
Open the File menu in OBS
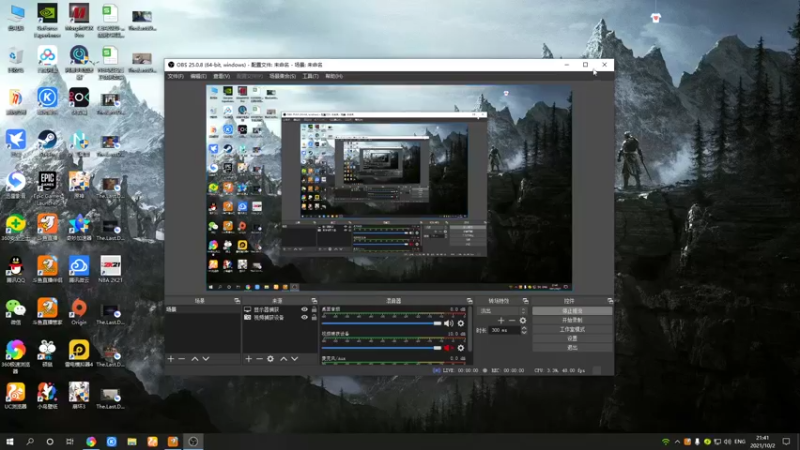[x=176, y=76]
